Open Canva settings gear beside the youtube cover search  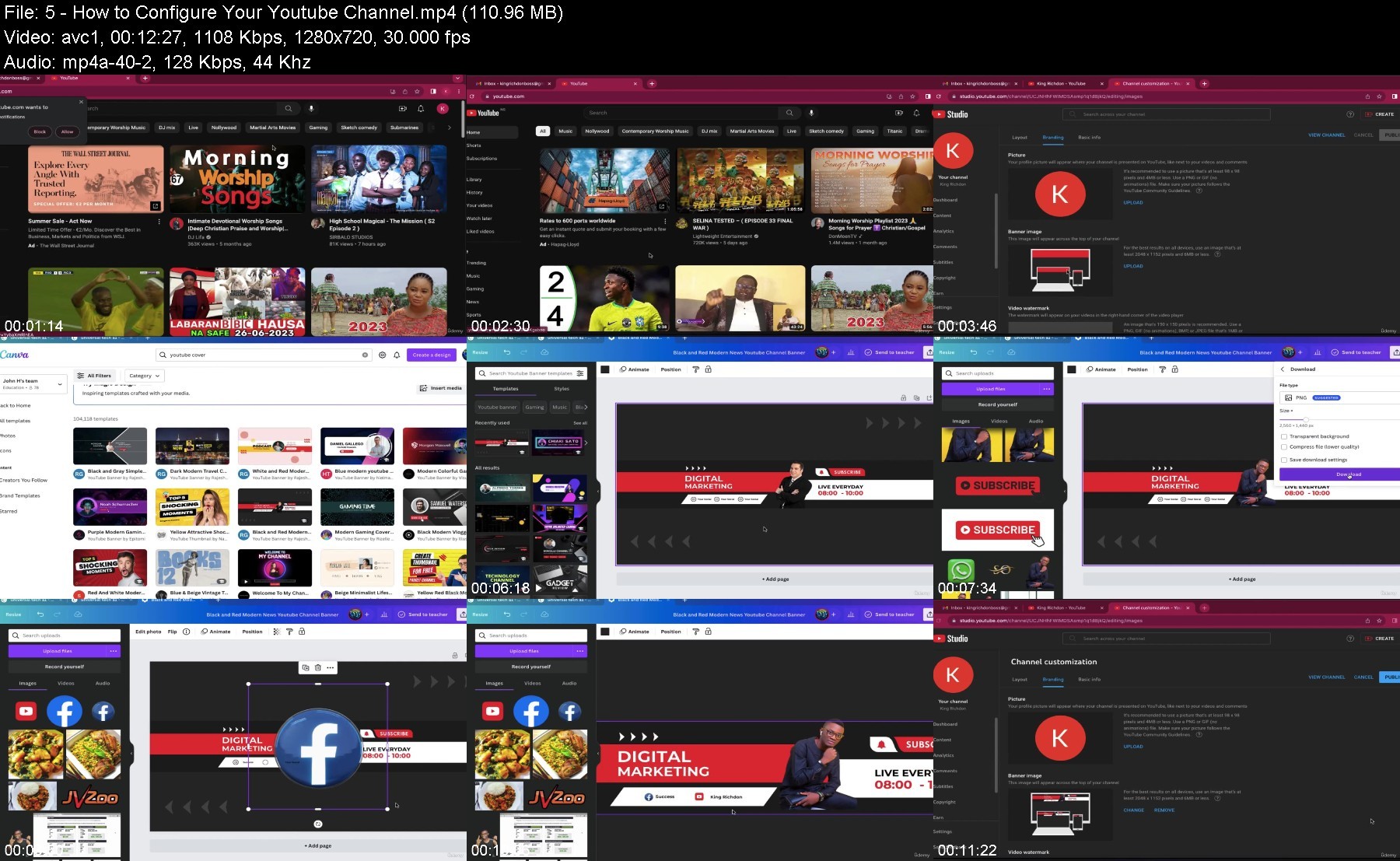382,355
